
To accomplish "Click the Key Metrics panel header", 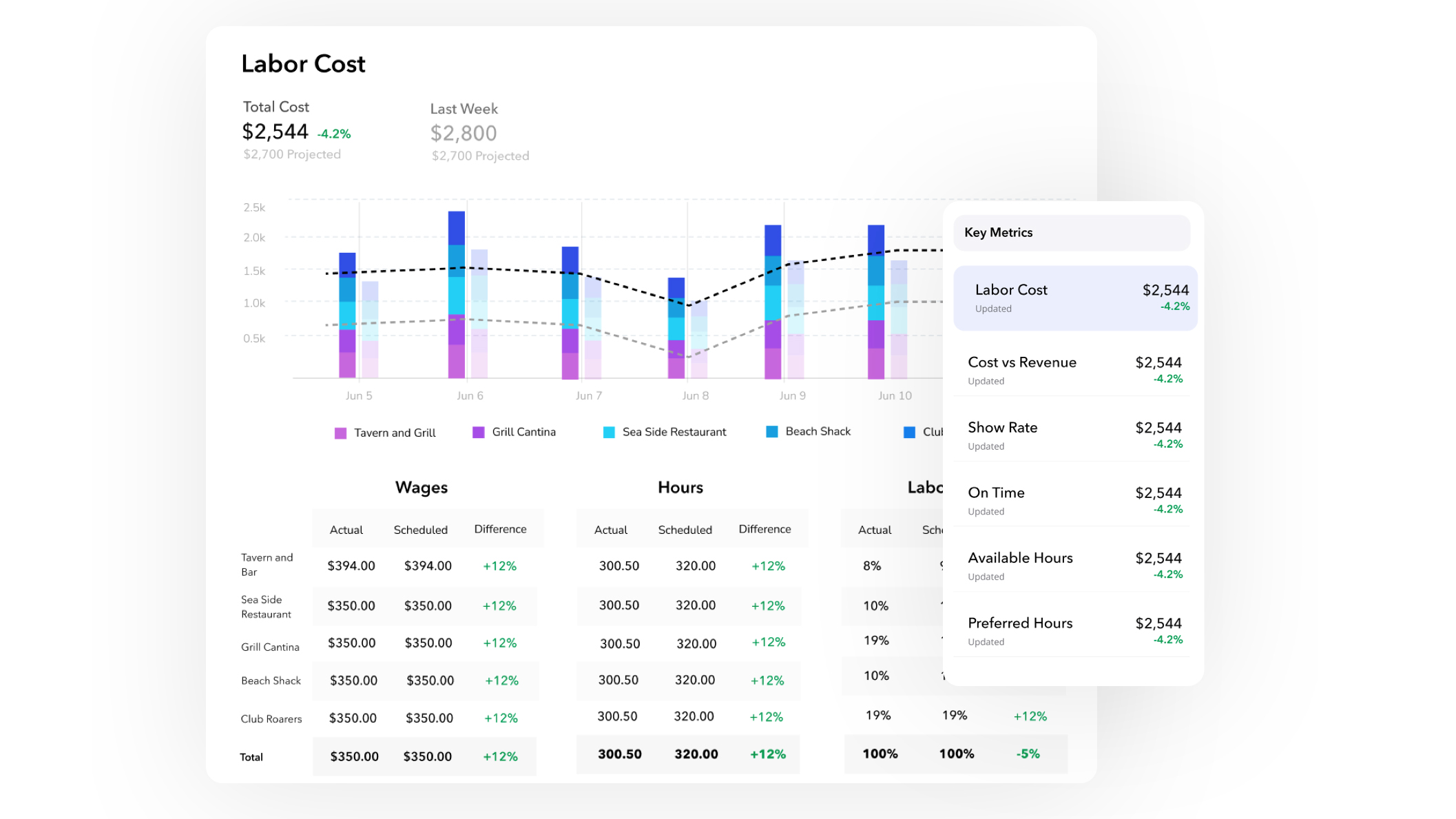I will click(x=1072, y=233).
